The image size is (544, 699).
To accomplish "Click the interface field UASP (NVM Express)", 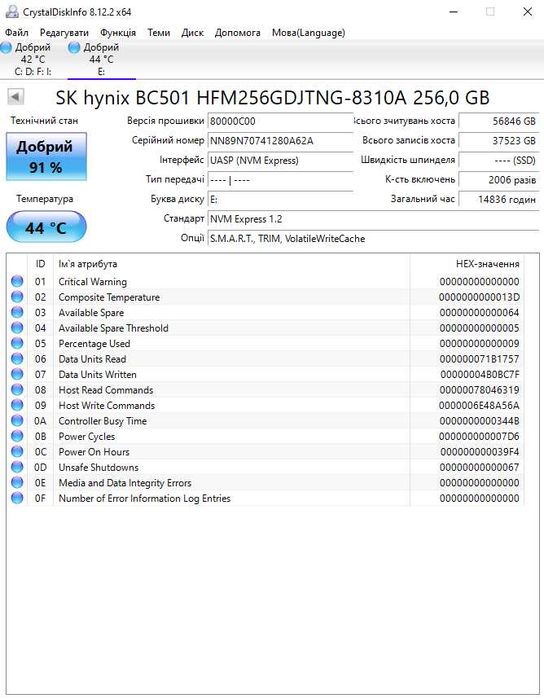I will 280,160.
